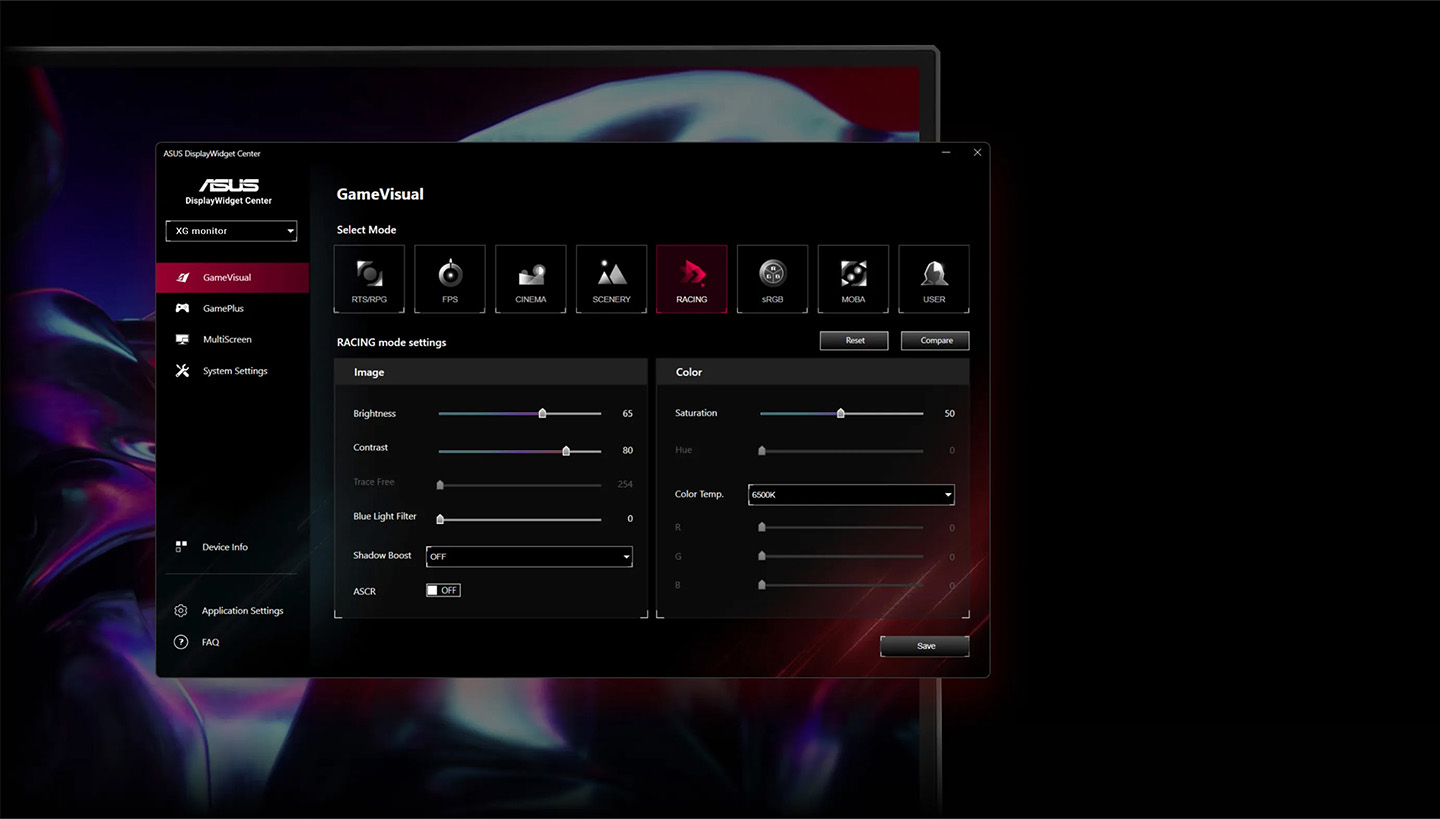Open the GameVisual menu item

click(x=232, y=277)
